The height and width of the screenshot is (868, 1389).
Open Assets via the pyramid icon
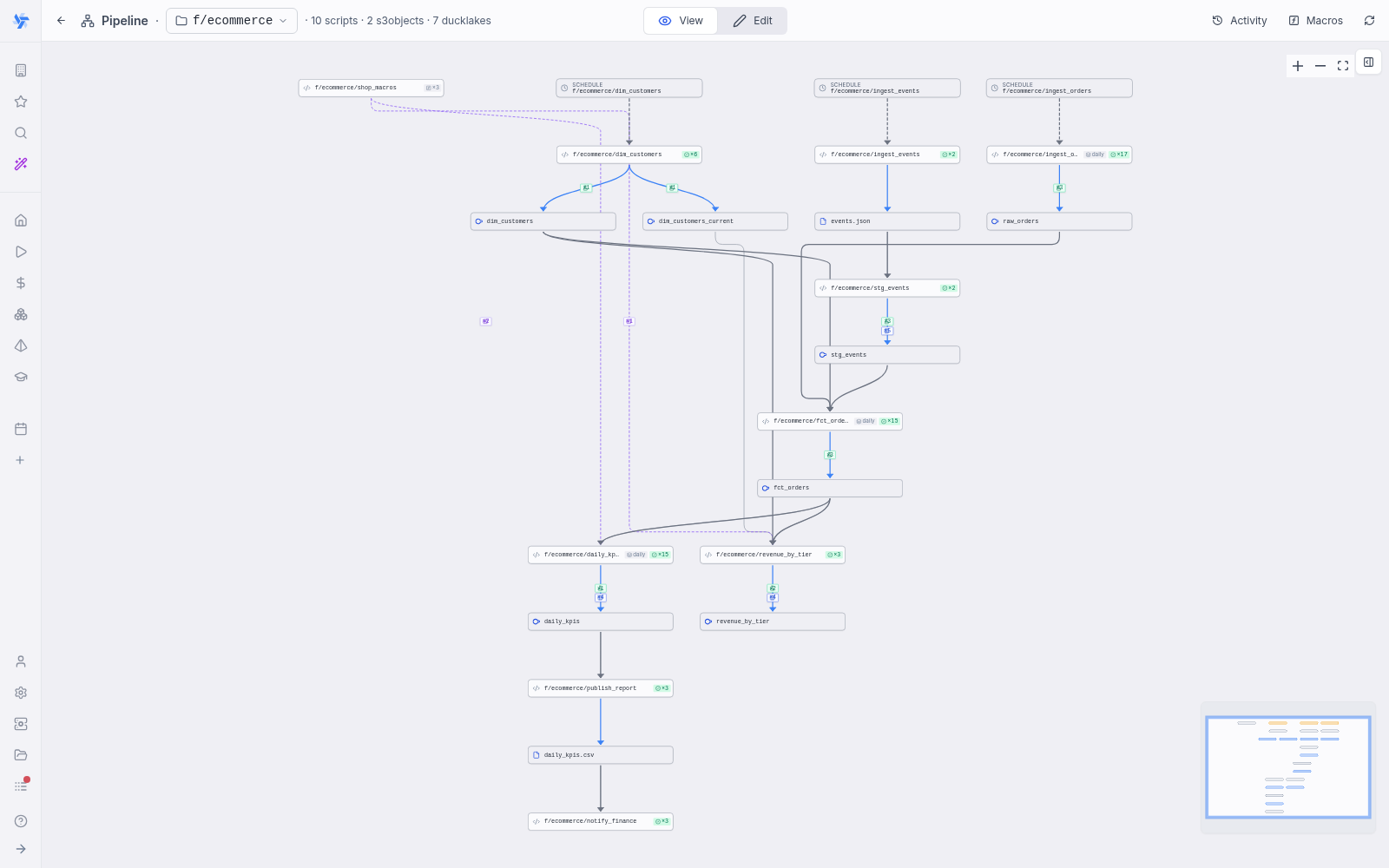click(21, 345)
